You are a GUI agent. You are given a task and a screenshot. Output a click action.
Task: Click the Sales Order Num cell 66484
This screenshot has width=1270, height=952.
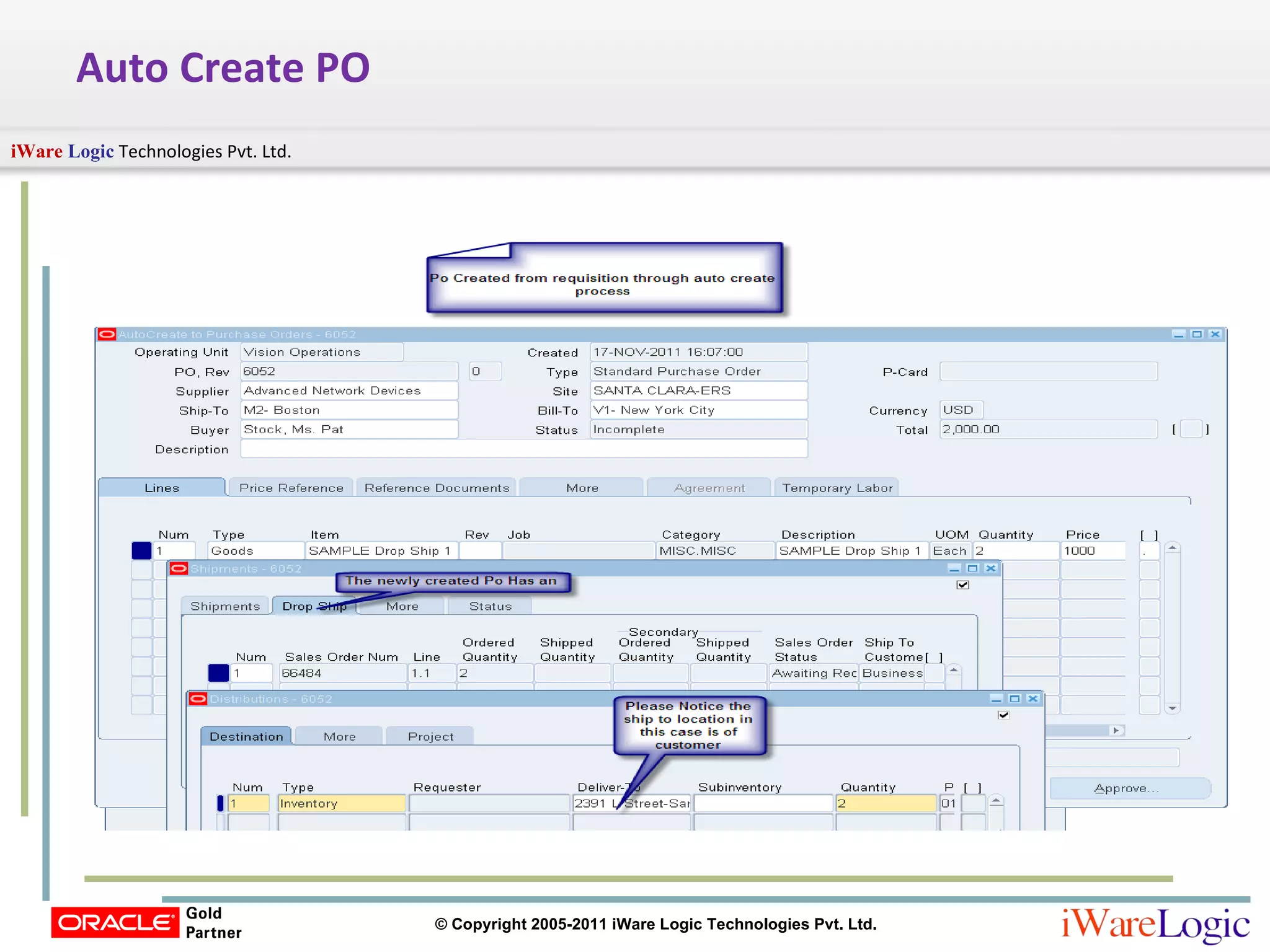pos(343,673)
